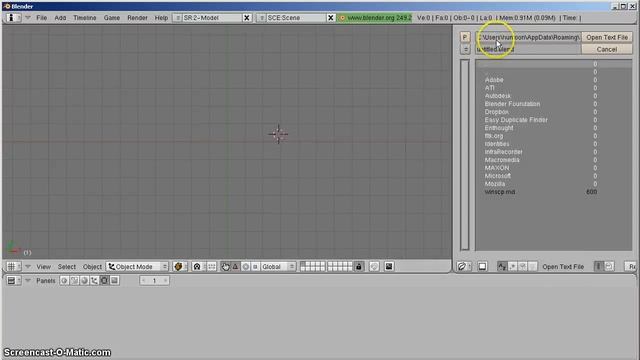This screenshot has height=360, width=640.
Task: Select the Shading context icon in Panels
Action: coord(84,280)
